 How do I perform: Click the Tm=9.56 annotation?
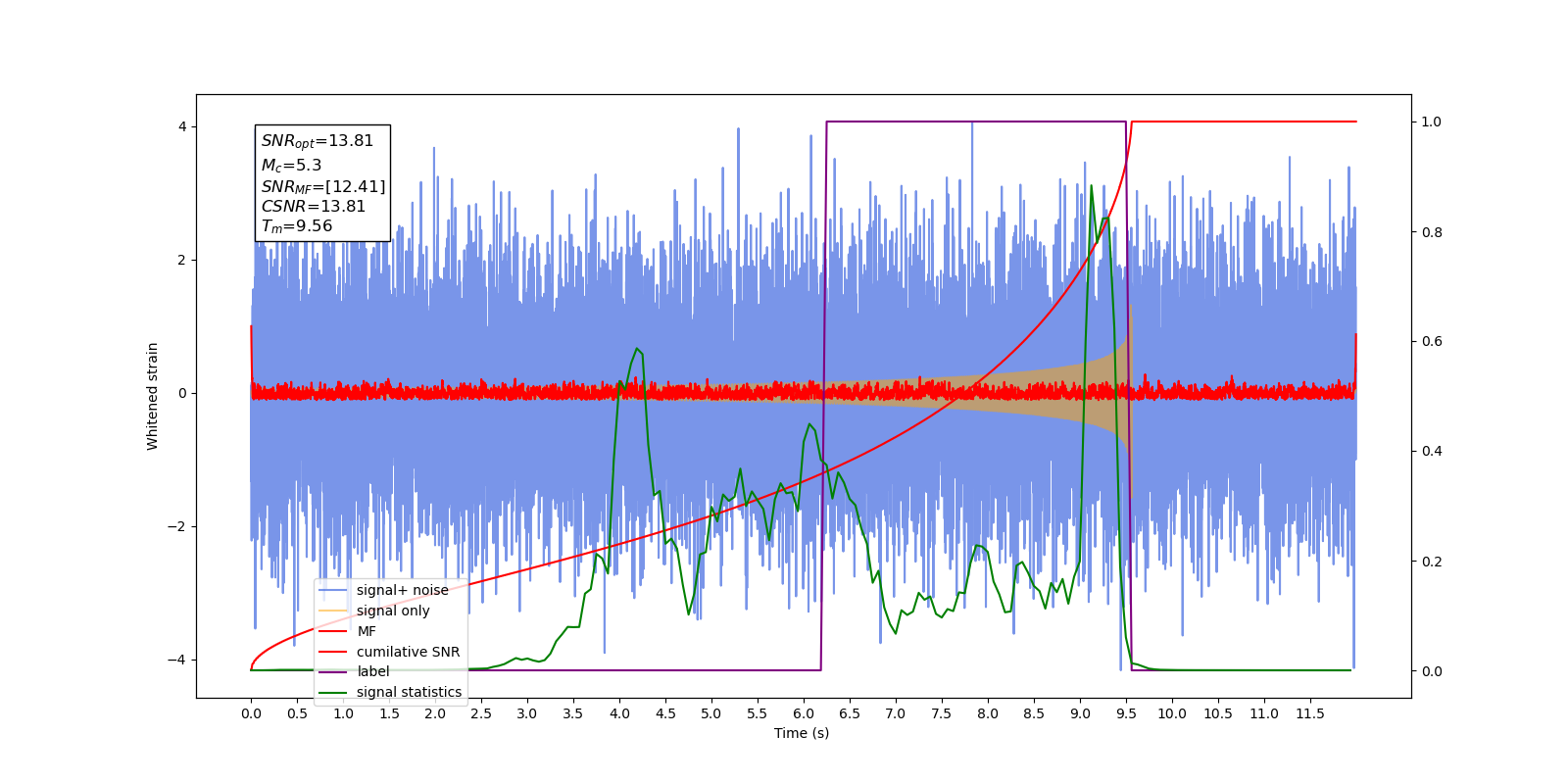click(x=297, y=226)
